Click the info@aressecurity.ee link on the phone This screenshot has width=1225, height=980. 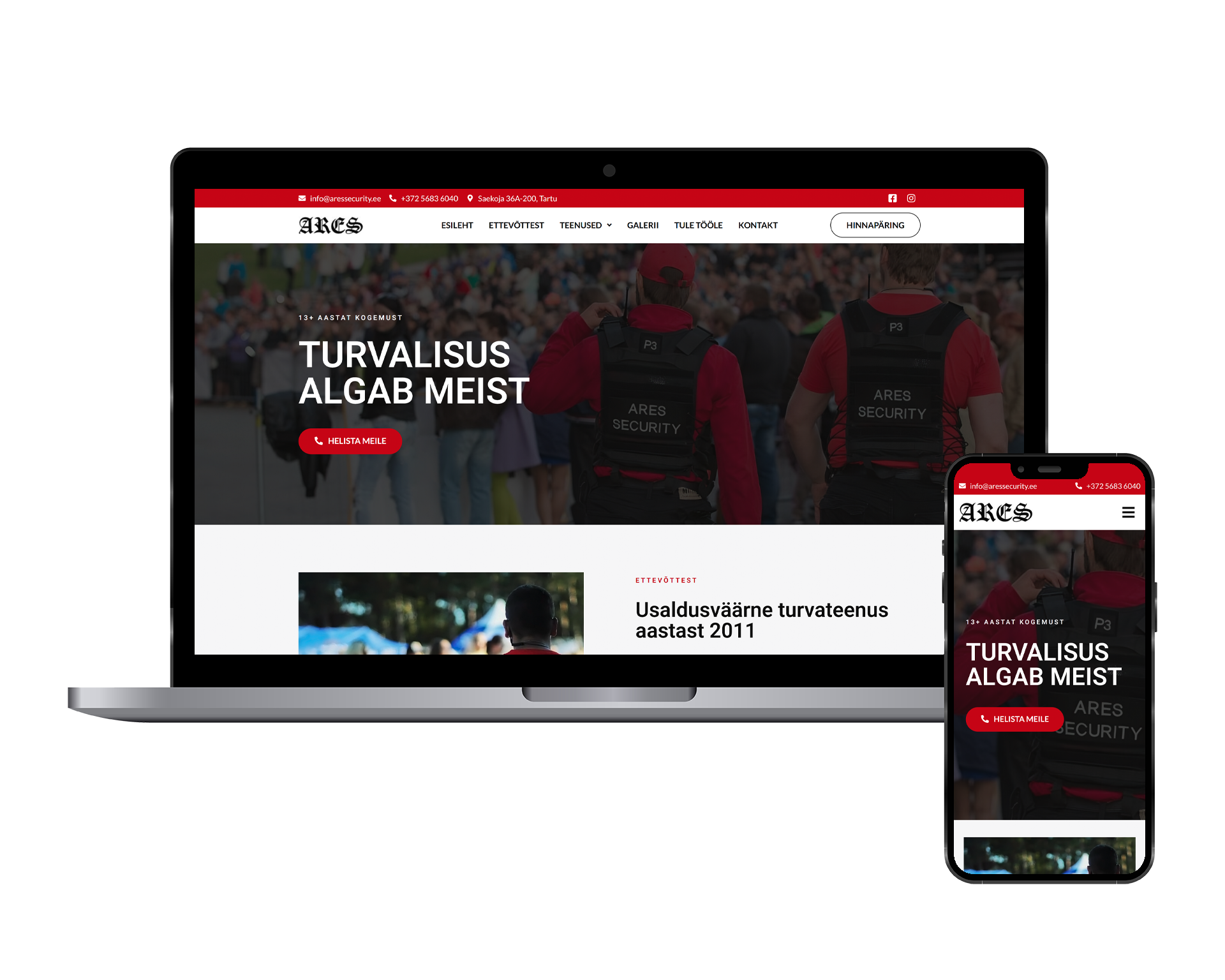[1003, 486]
